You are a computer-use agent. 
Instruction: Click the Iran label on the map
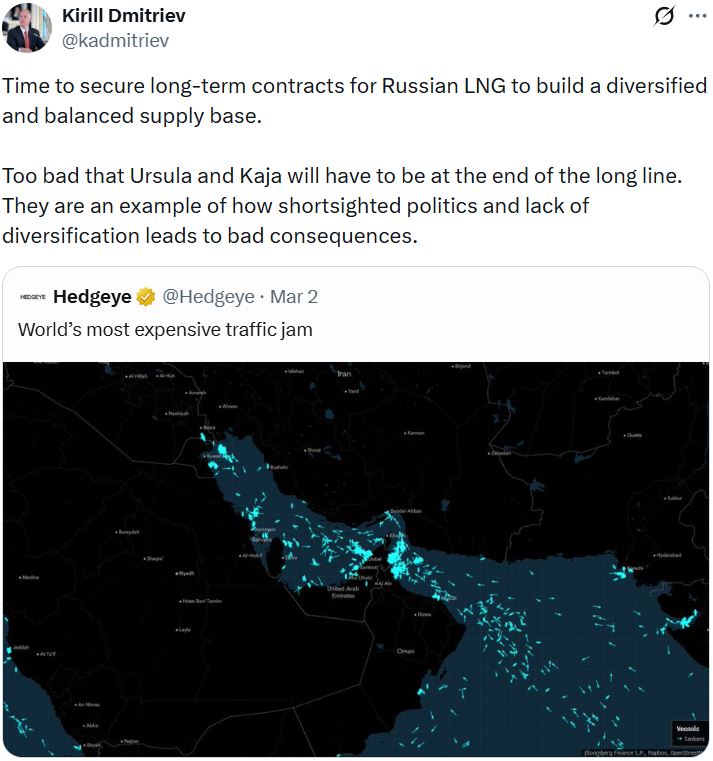345,374
